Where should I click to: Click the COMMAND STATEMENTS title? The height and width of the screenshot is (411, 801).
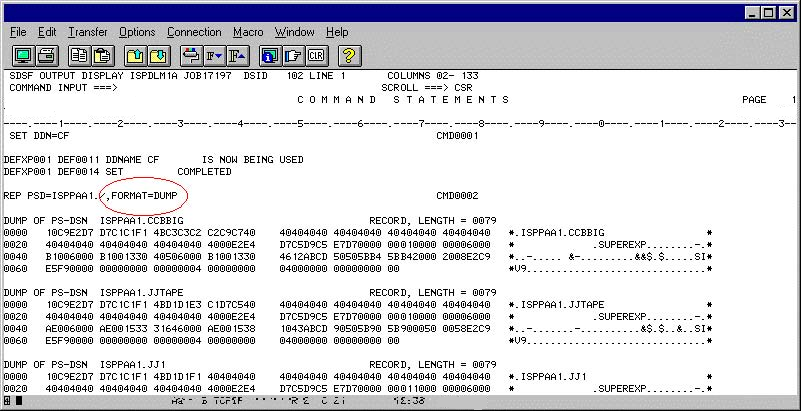[x=404, y=100]
